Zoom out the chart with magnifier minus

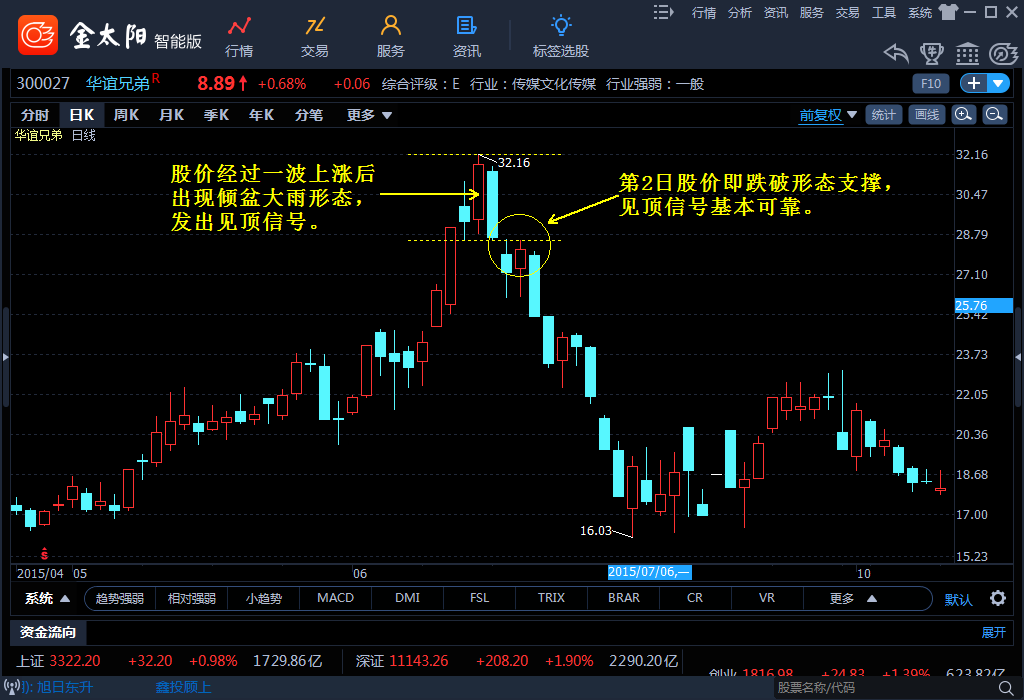click(x=994, y=115)
